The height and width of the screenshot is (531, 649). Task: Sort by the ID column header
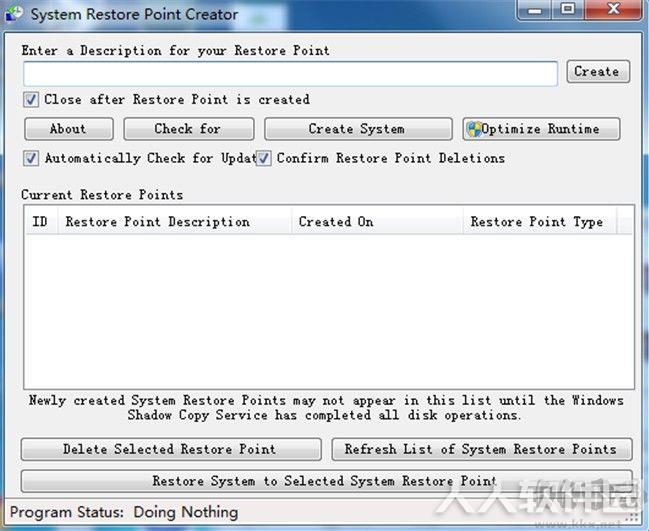pos(41,222)
